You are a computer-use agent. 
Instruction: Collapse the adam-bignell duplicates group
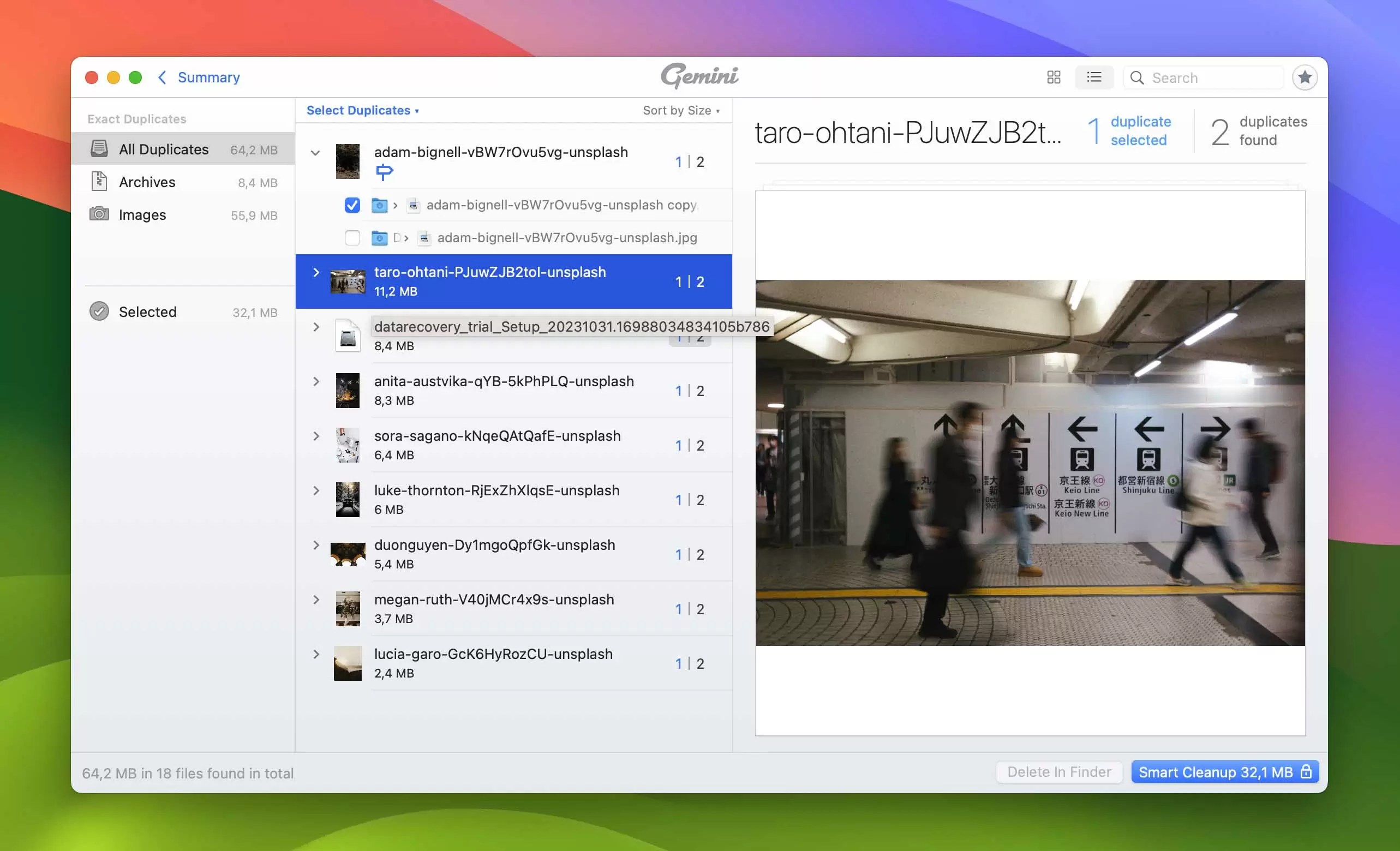(316, 153)
